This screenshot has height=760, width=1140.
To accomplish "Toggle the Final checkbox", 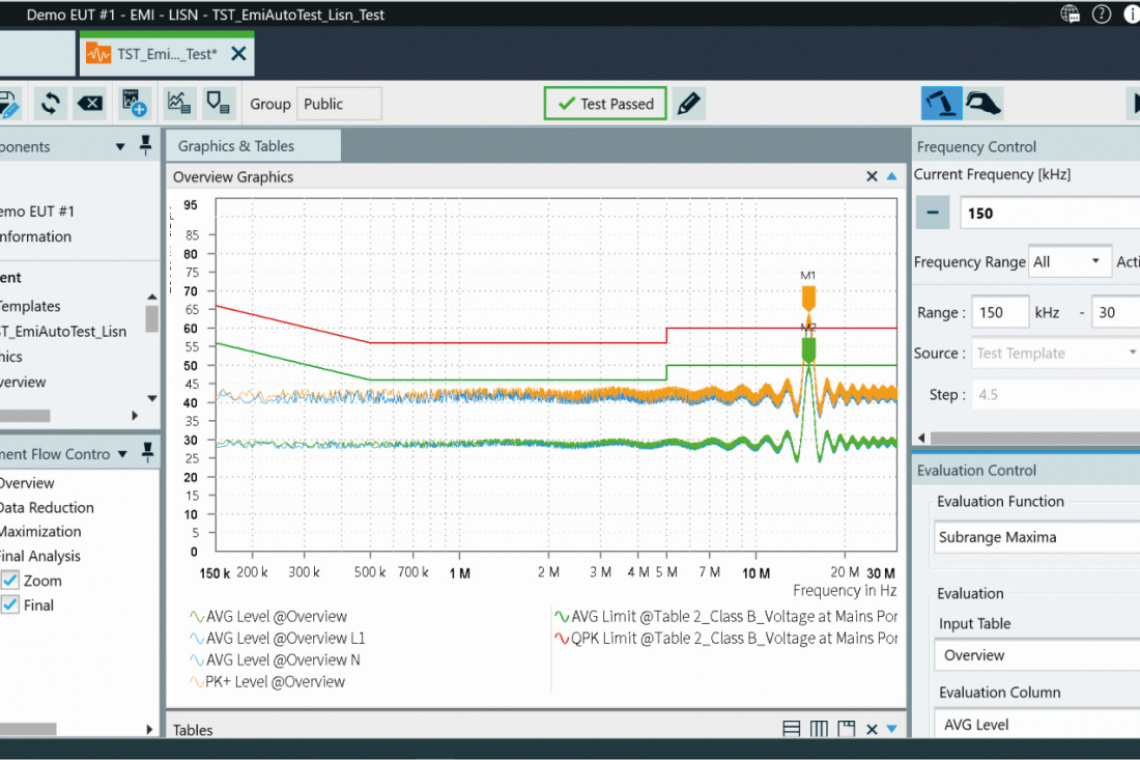I will tap(11, 605).
